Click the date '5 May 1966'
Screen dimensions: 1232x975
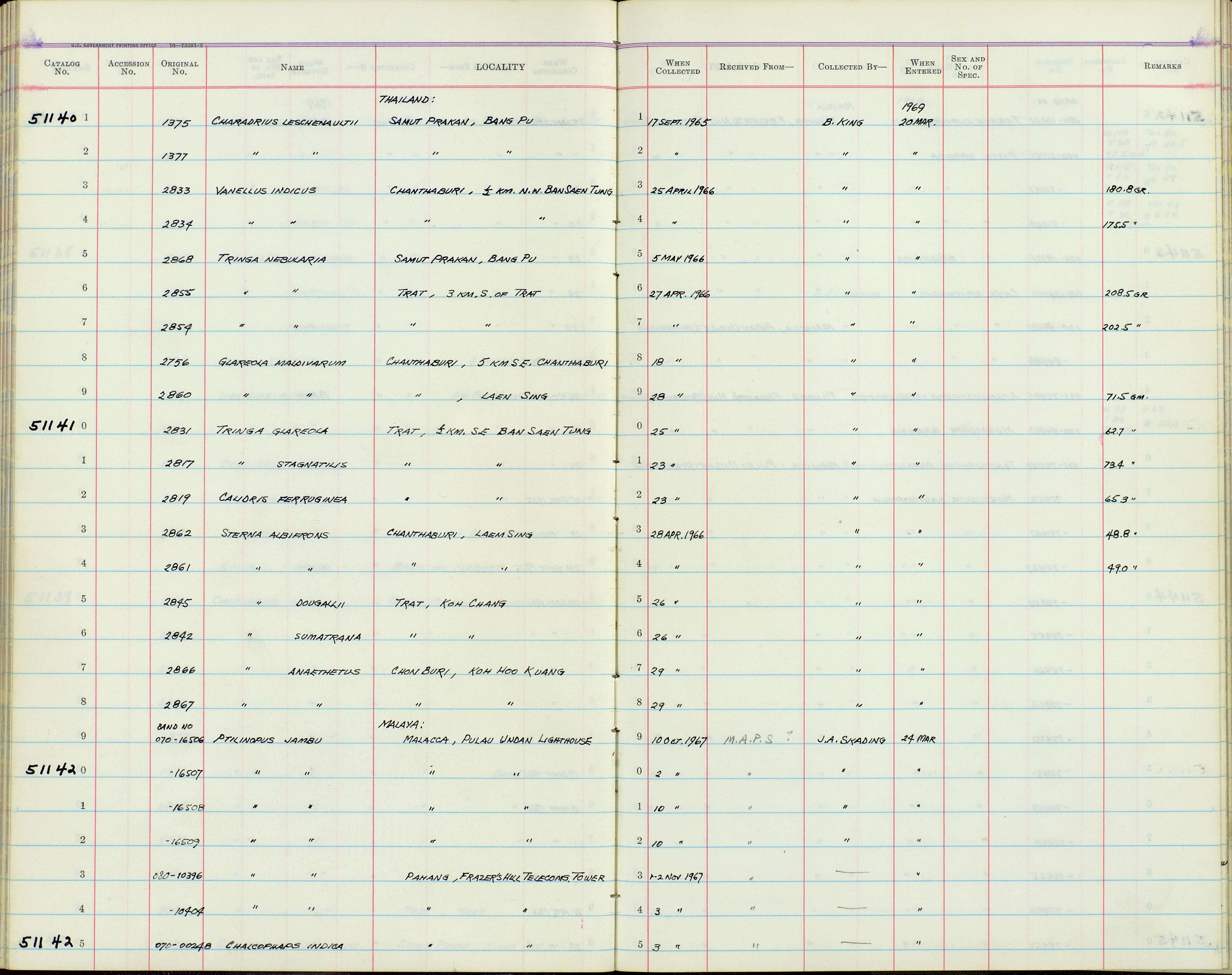(x=678, y=259)
